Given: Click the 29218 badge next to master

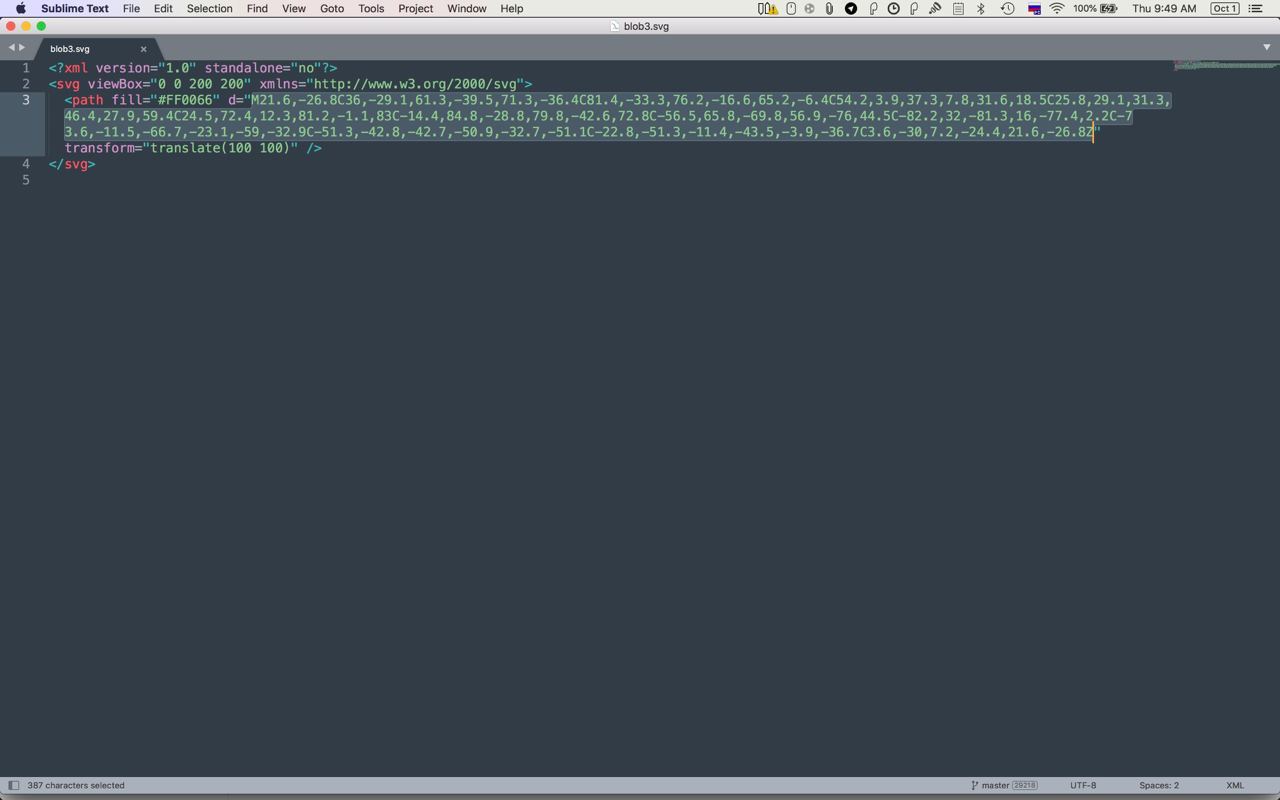Looking at the screenshot, I should 1025,785.
